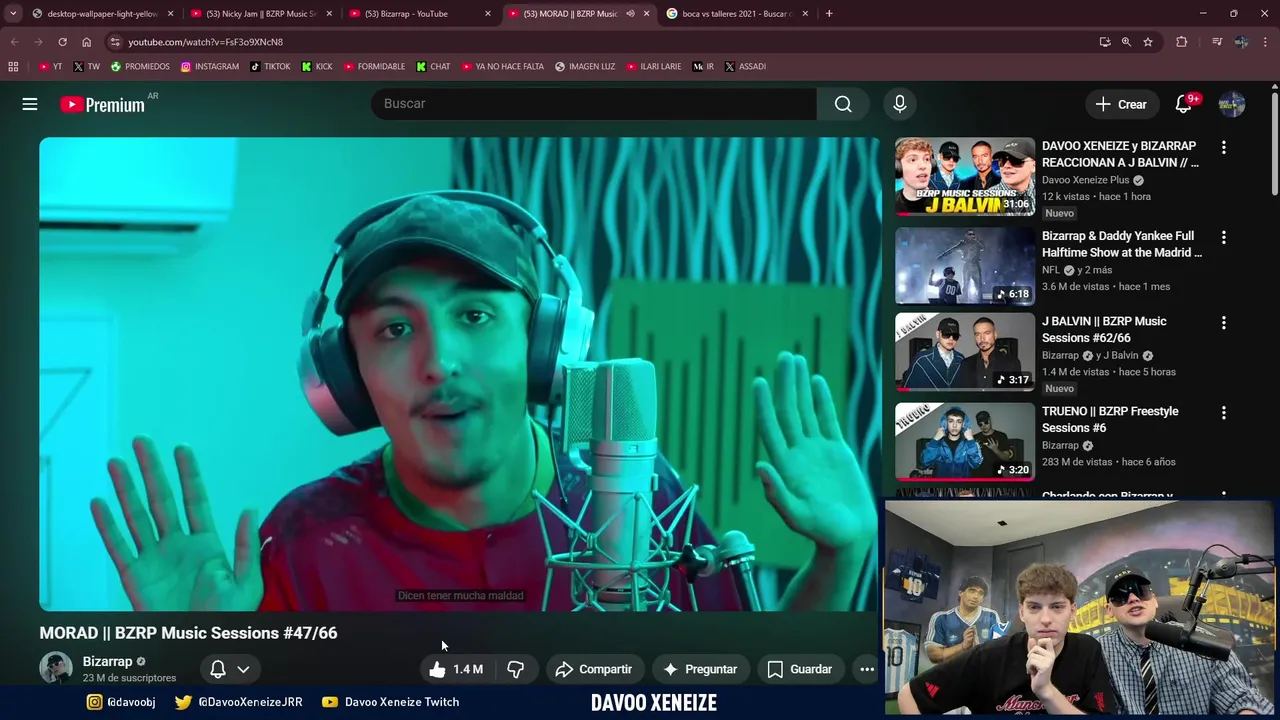
Task: Open the TW bookmark
Action: pos(86,66)
